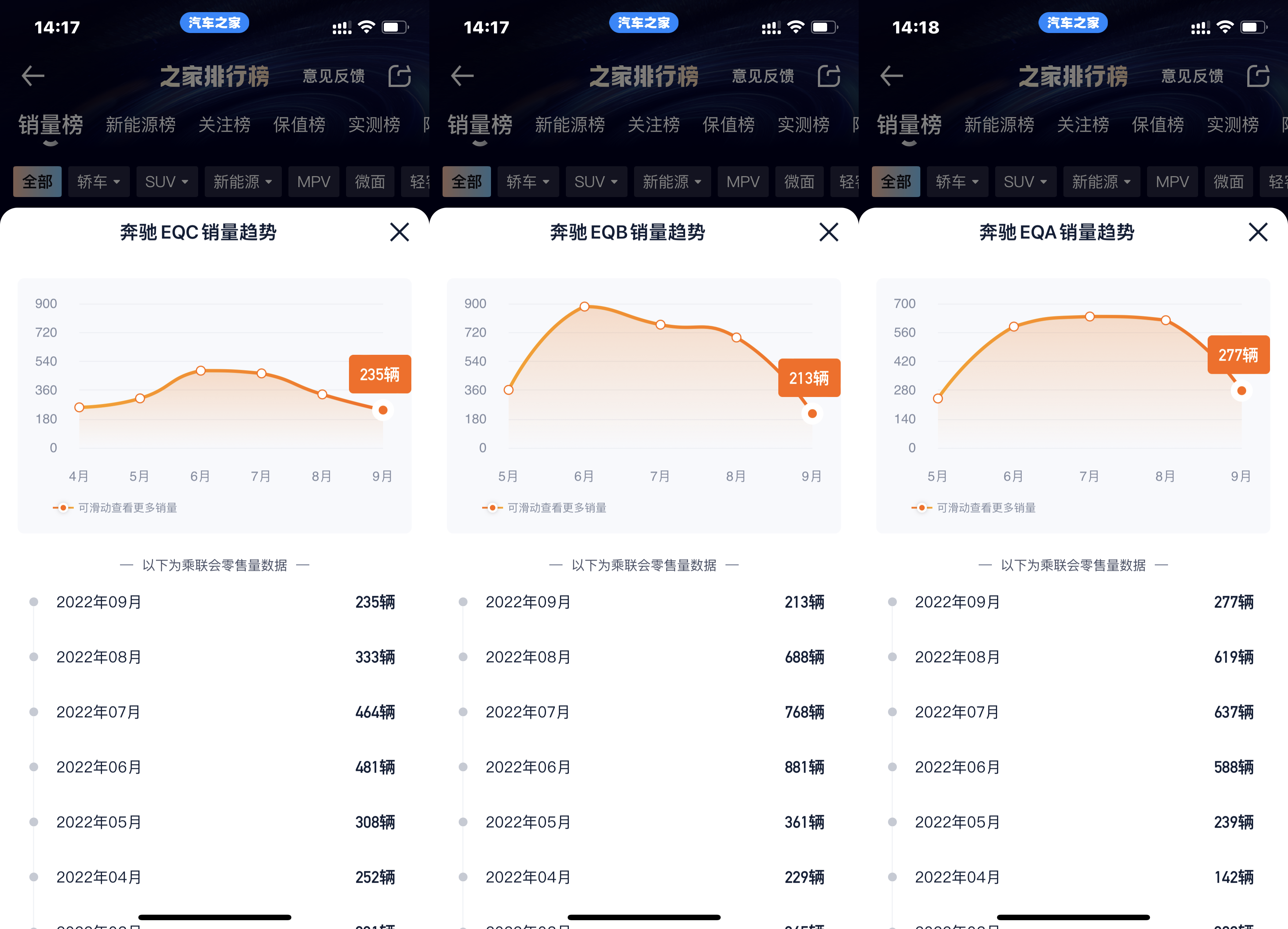Tap 意见反馈 on the EQC screen

click(x=334, y=76)
